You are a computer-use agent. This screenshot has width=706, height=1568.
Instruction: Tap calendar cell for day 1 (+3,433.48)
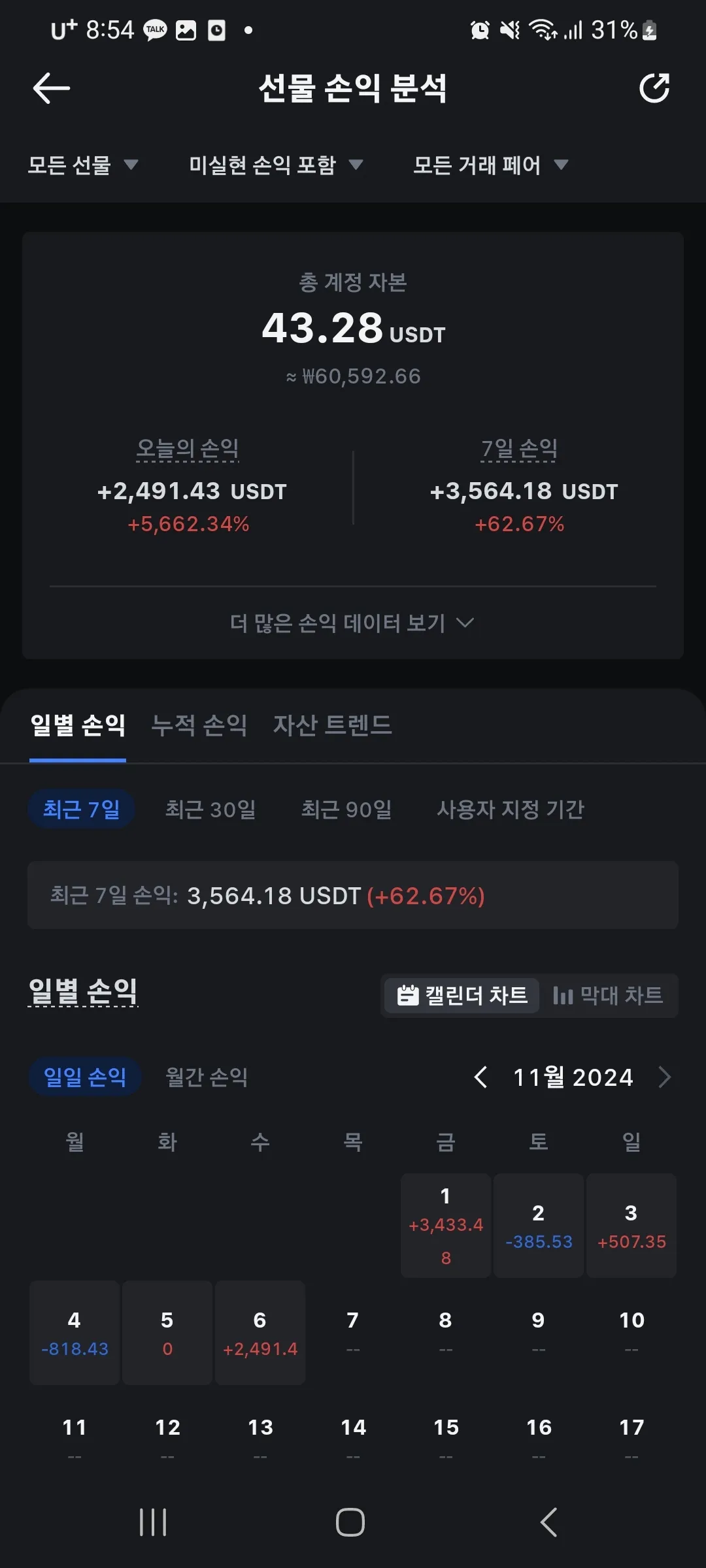tap(446, 1226)
